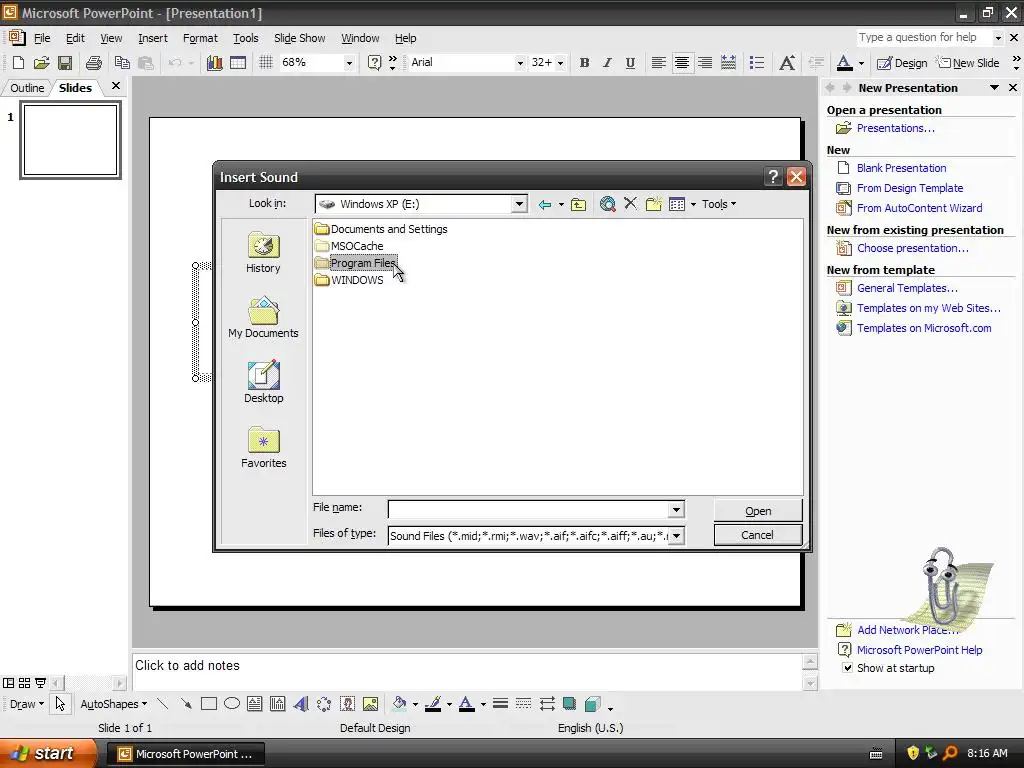Viewport: 1024px width, 768px height.
Task: Click the Print toolbar icon
Action: pos(94,63)
